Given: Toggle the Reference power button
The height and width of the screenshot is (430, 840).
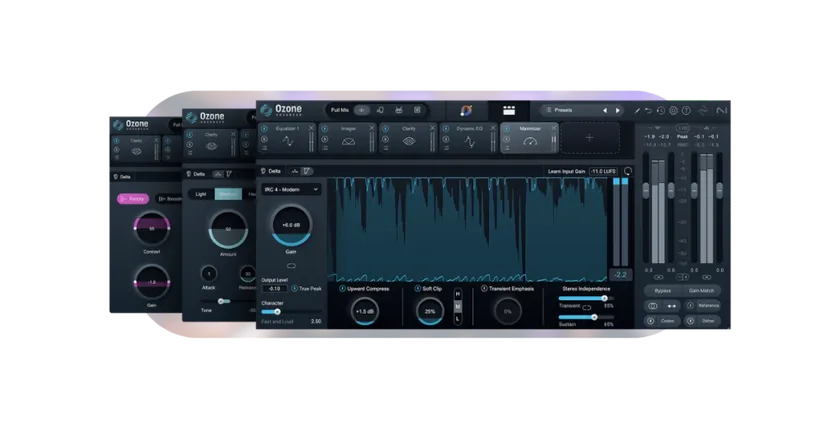Looking at the screenshot, I should click(x=691, y=306).
